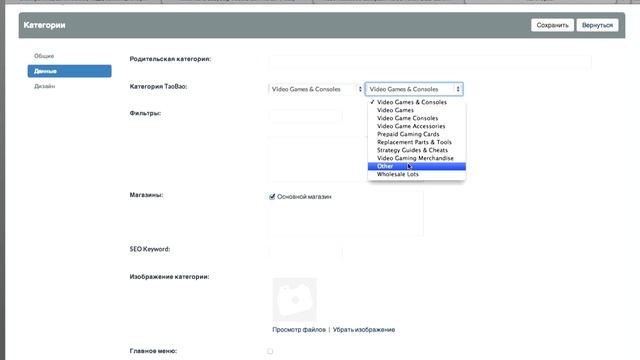This screenshot has width=640, height=360.
Task: Enable the Главное меню checkbox
Action: pyautogui.click(x=270, y=351)
